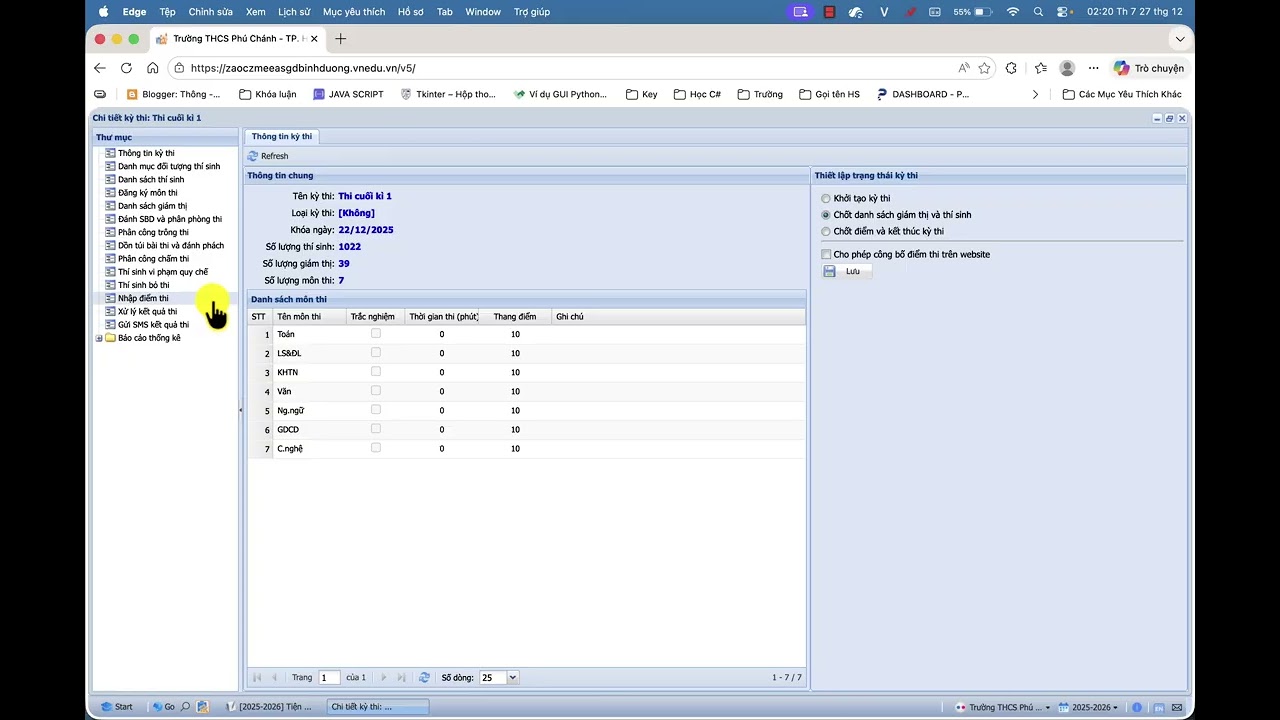Select Chốt điểm và kết thúc kỳ thi

click(x=826, y=232)
